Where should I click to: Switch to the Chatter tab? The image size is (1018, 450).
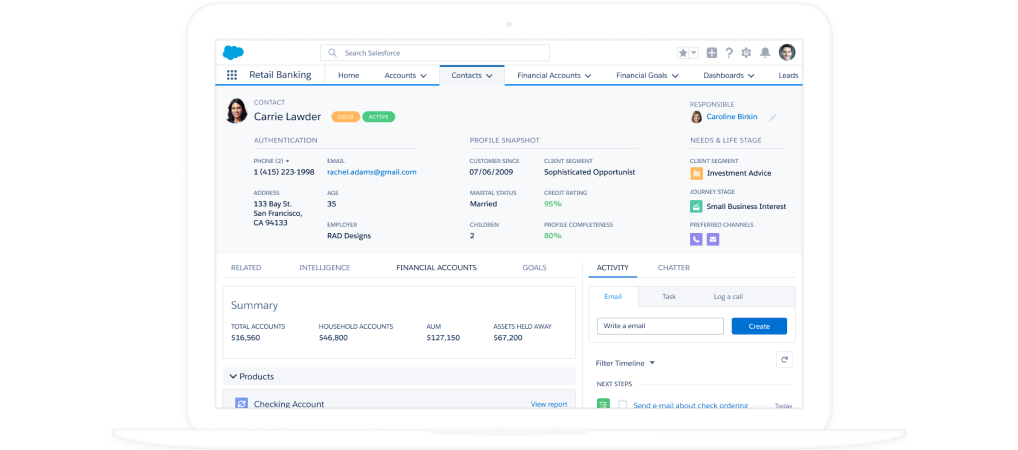tap(674, 268)
